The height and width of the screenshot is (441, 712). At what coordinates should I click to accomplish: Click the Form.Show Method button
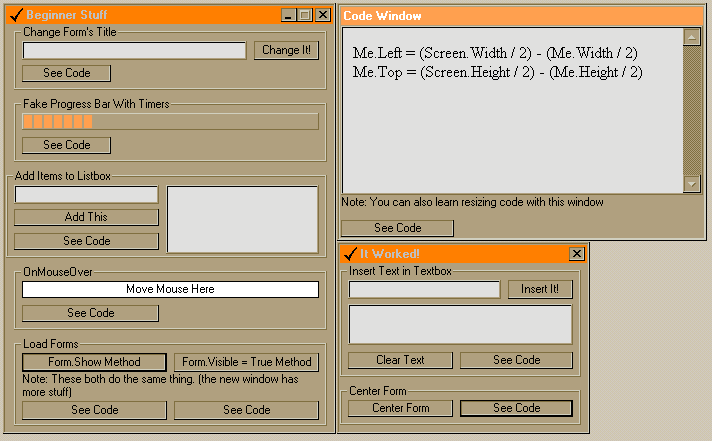[94, 362]
